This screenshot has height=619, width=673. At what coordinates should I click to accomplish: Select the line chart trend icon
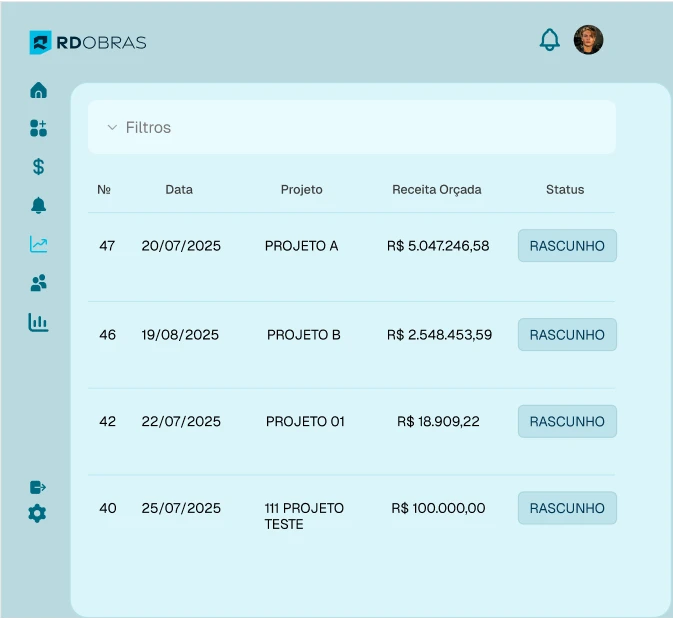coord(38,244)
